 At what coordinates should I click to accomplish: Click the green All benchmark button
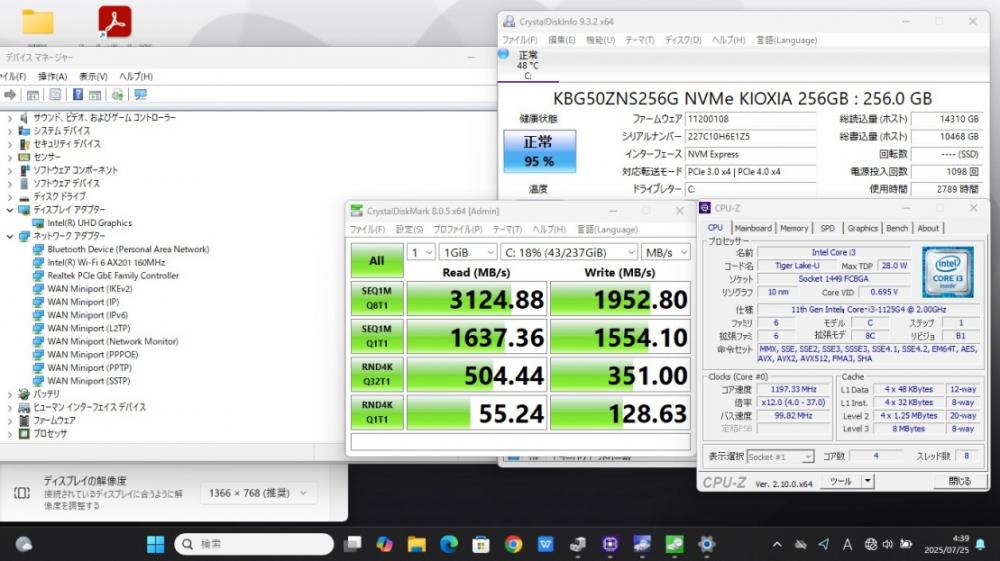point(376,260)
